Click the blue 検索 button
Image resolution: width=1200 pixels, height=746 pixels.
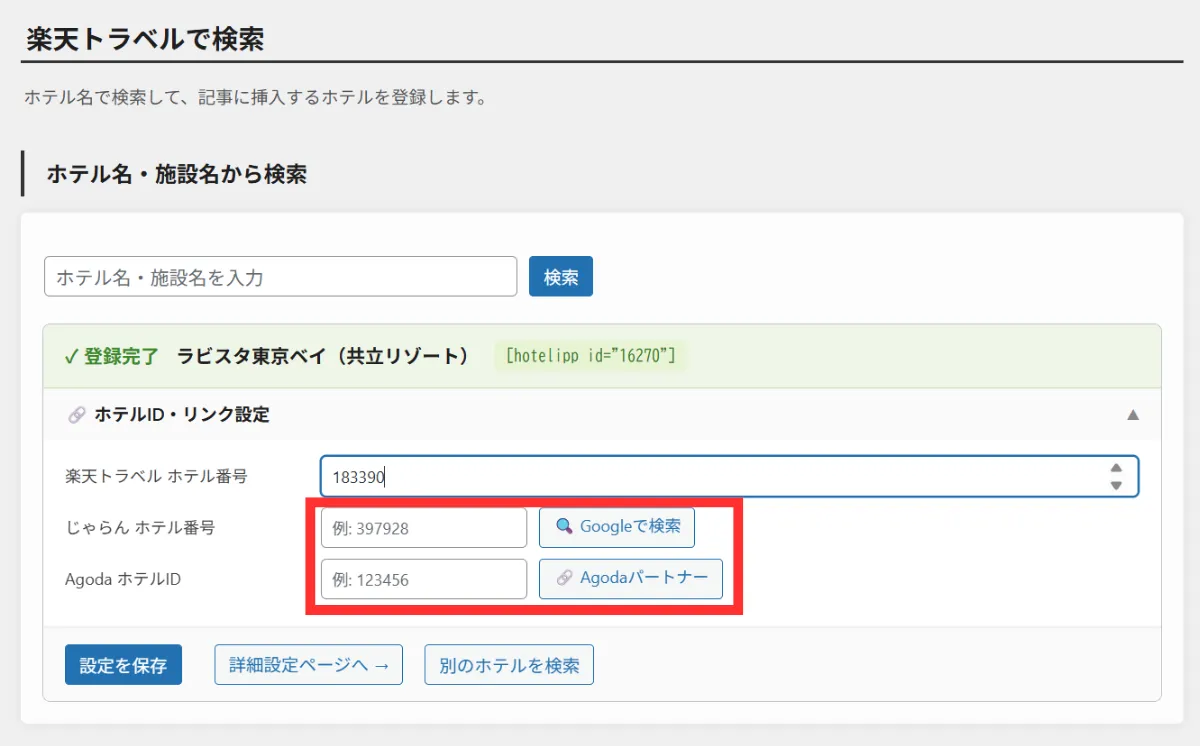click(561, 277)
